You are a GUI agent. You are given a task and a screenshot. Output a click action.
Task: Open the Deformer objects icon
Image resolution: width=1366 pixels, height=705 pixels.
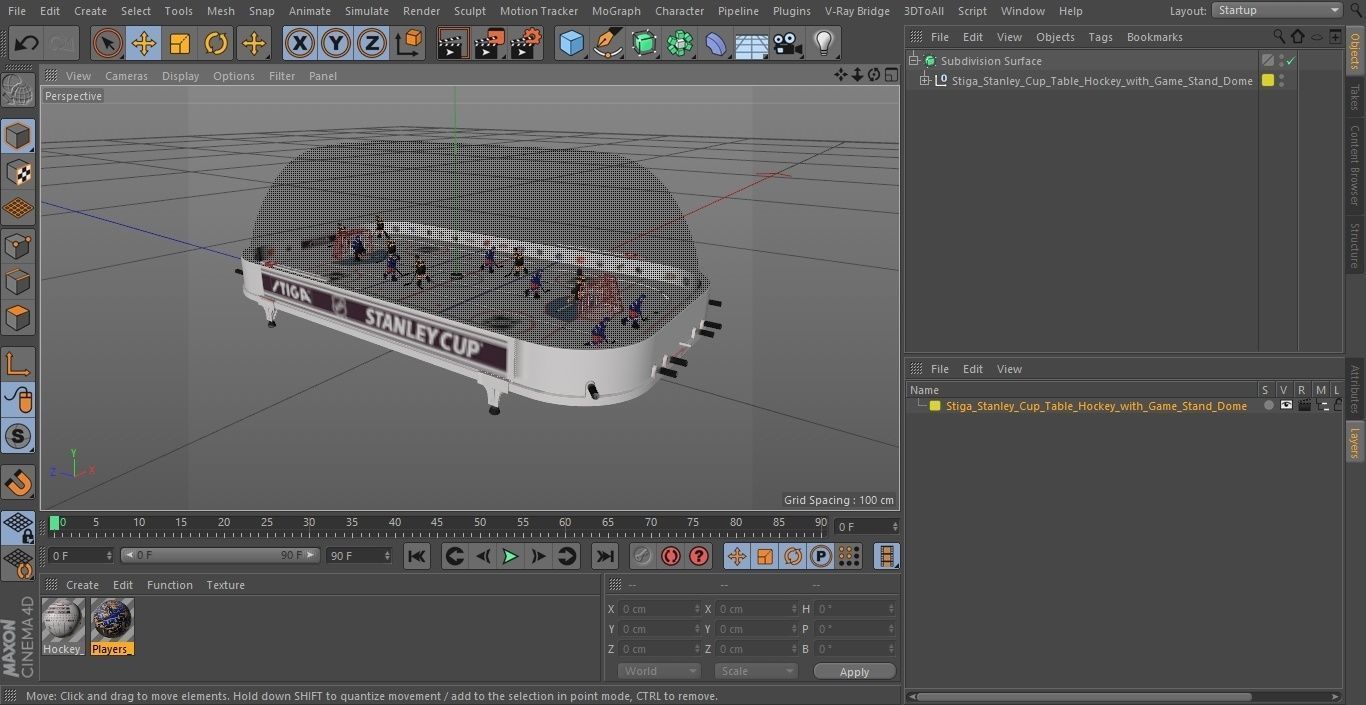[x=716, y=44]
